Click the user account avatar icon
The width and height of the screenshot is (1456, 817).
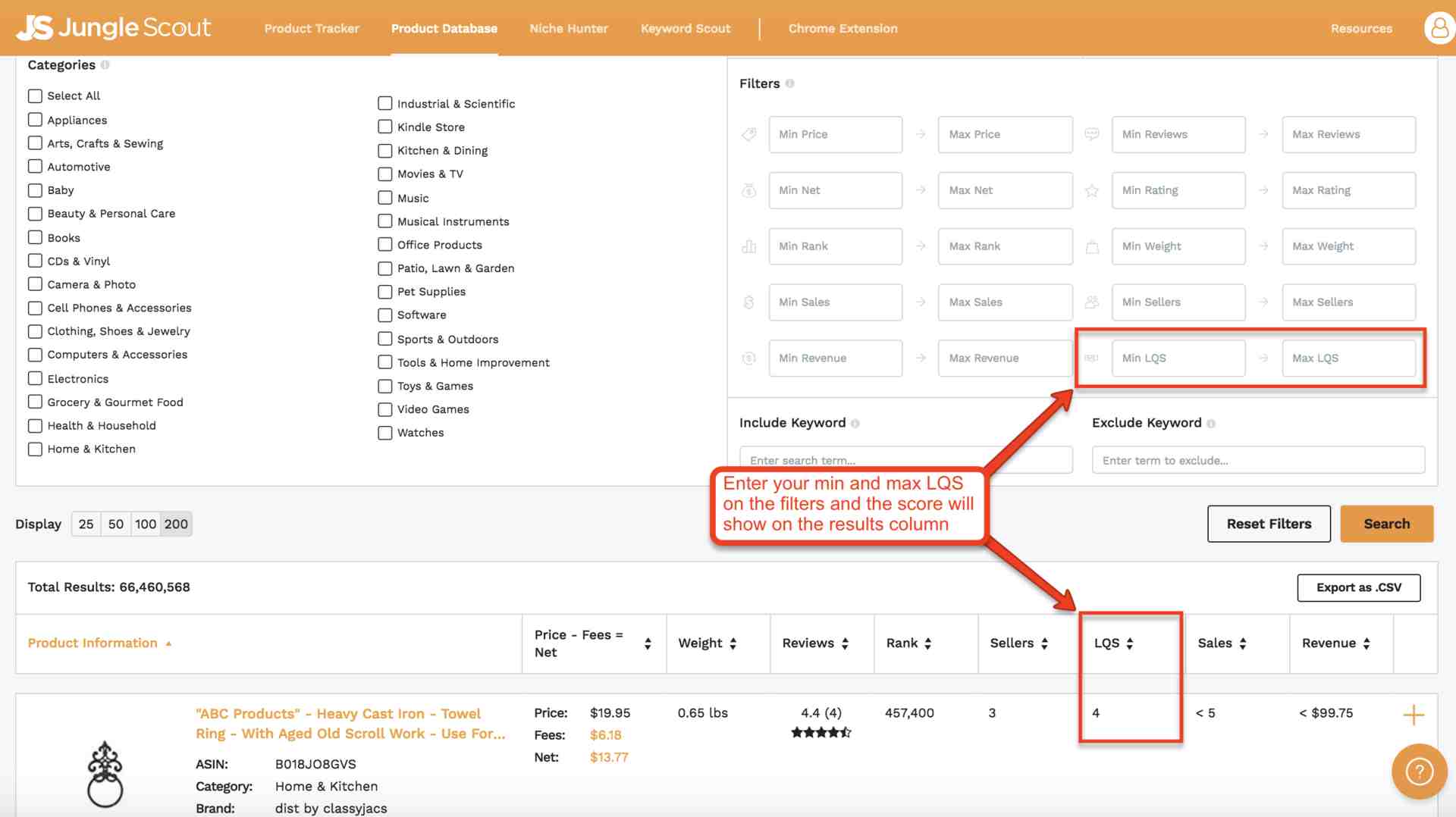[1439, 28]
